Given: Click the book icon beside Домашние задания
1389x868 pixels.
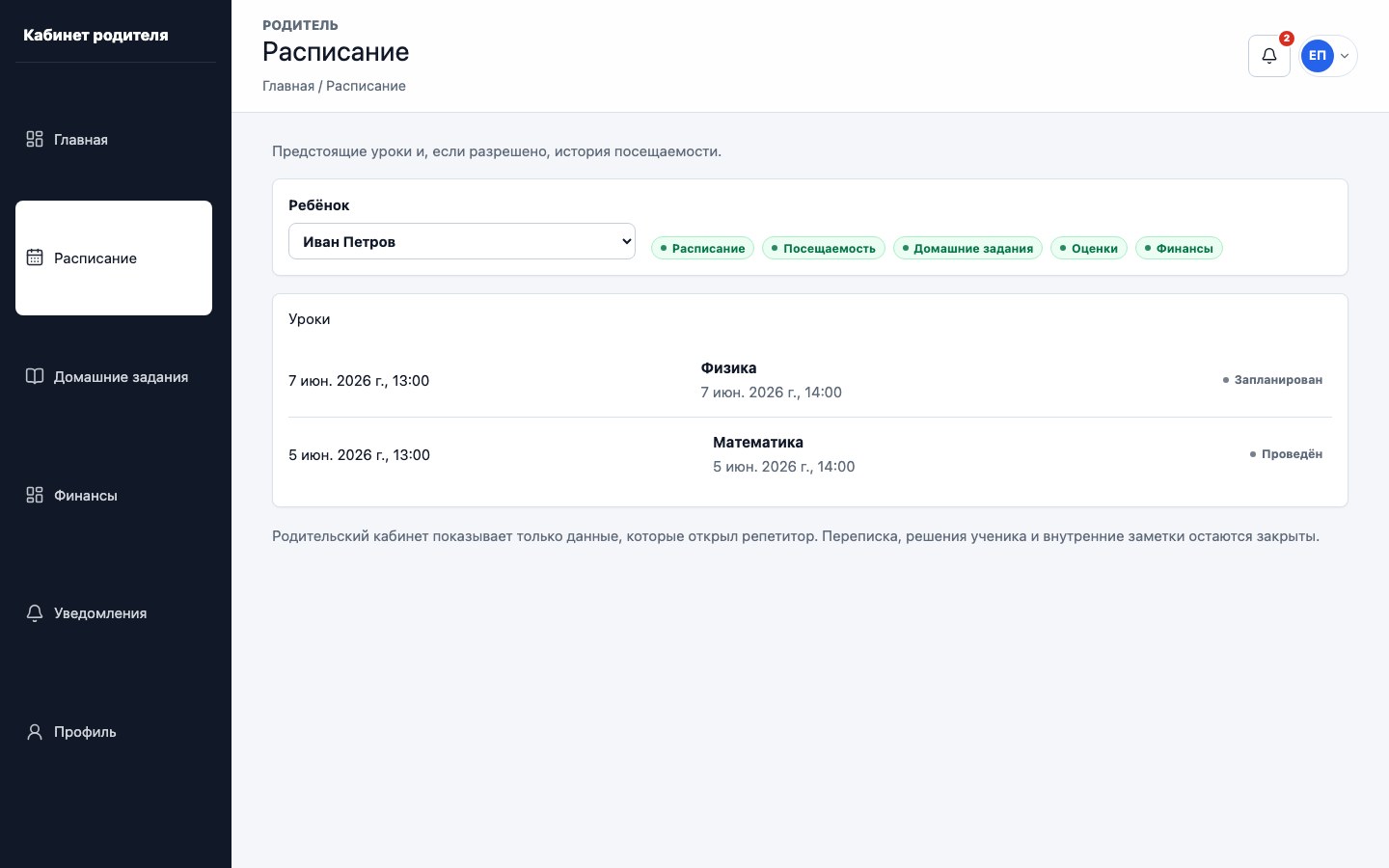Looking at the screenshot, I should (35, 376).
